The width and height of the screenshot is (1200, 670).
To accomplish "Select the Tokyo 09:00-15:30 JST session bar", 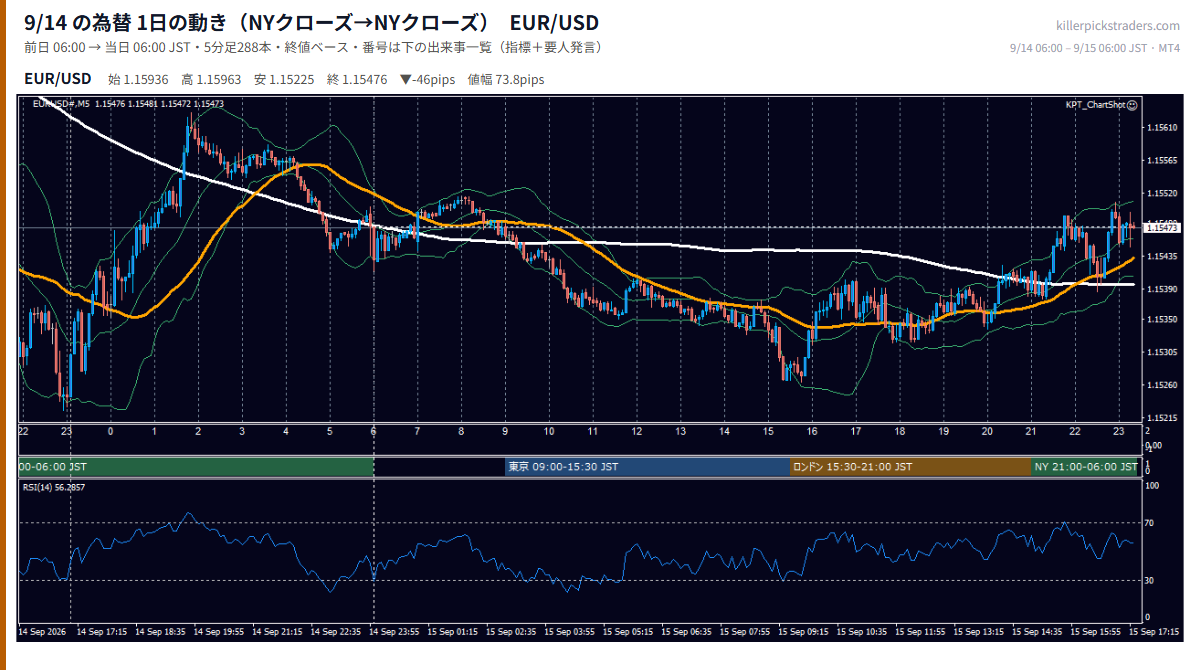I will 648,467.
